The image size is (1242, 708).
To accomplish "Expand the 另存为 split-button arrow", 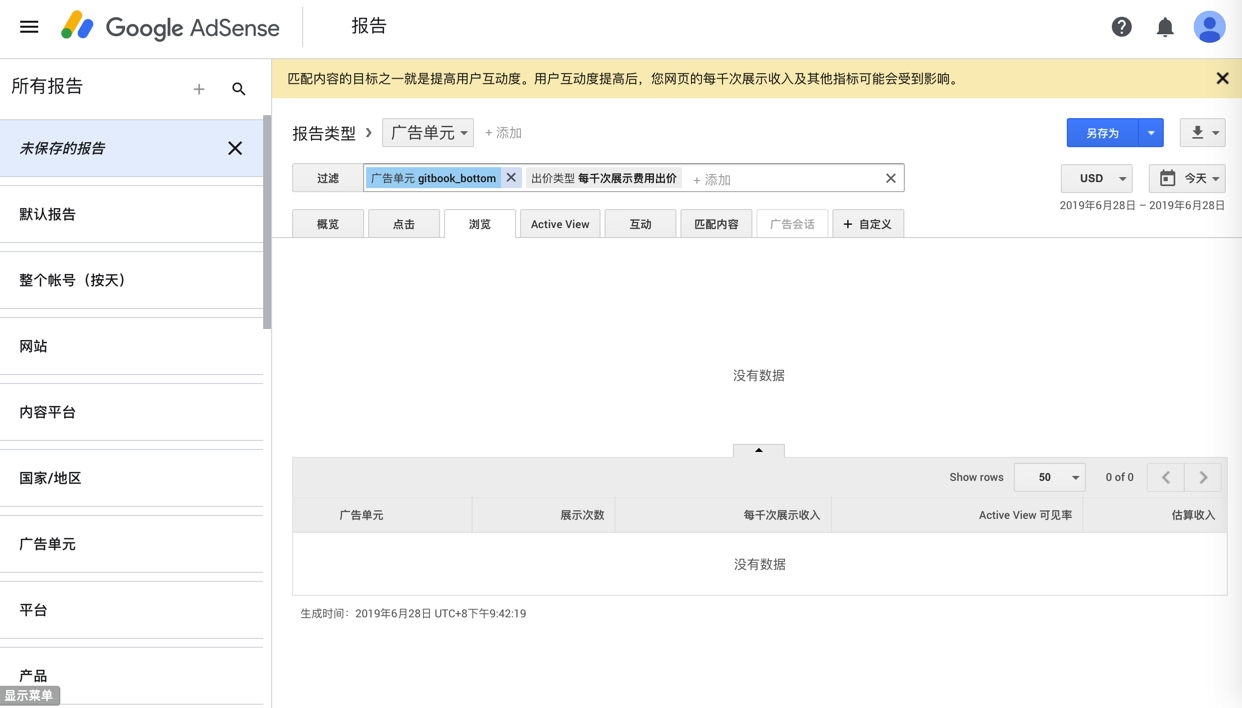I will click(1151, 133).
